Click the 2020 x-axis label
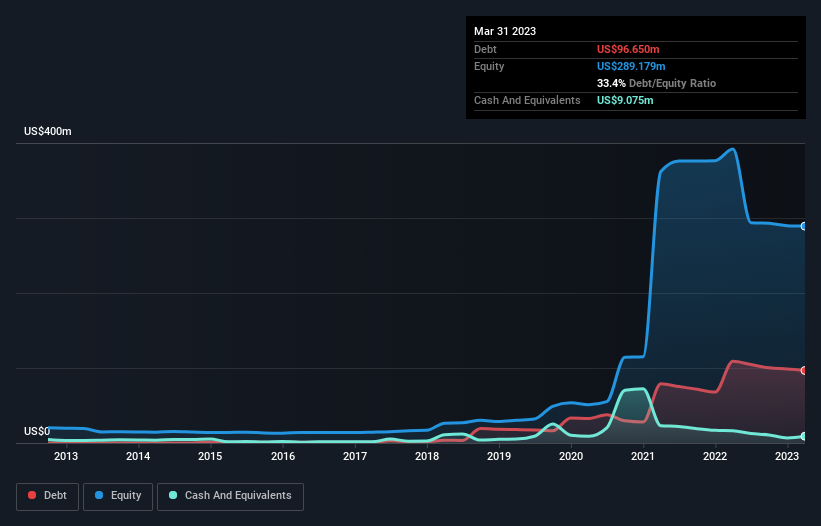This screenshot has height=526, width=821. (x=571, y=456)
